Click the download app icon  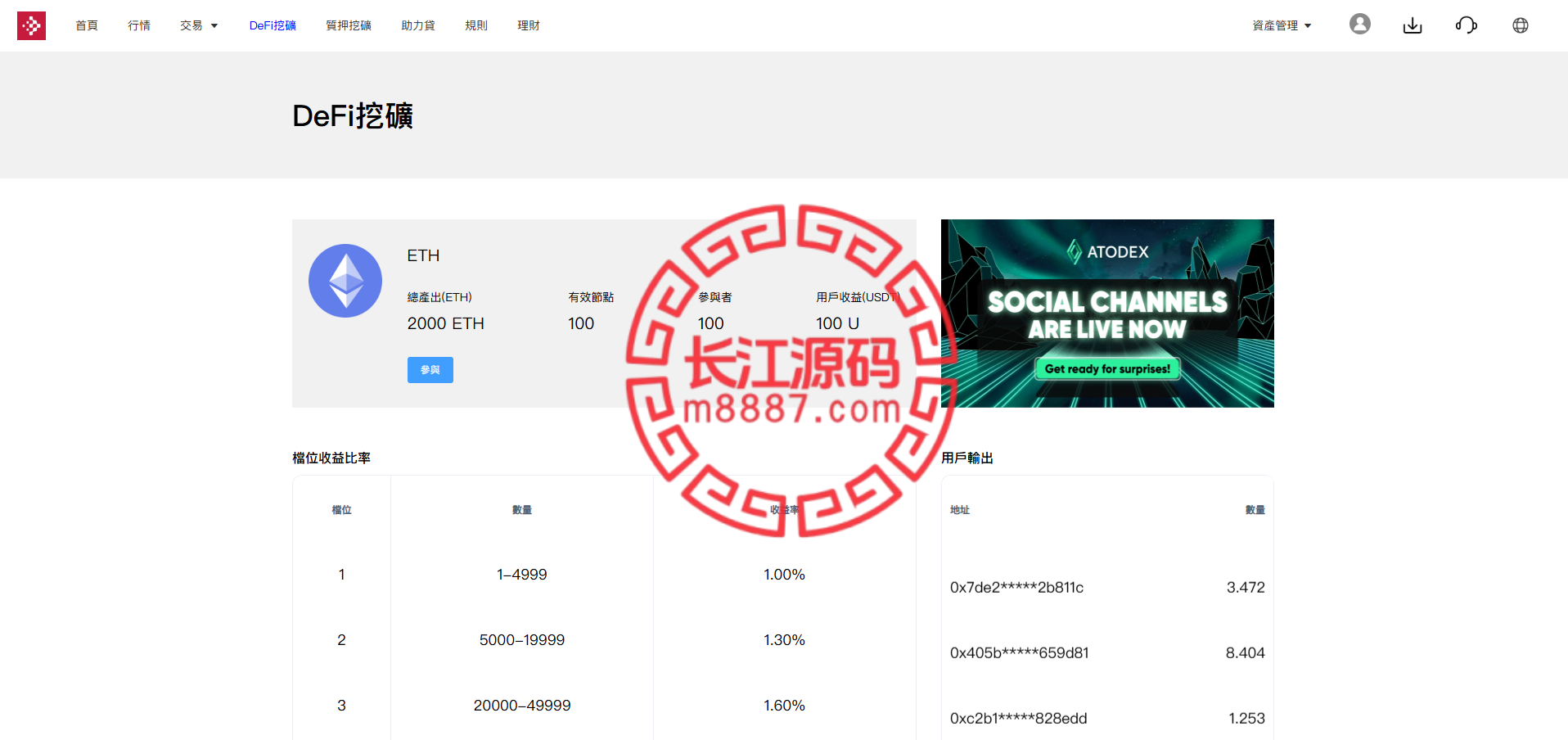1413,25
